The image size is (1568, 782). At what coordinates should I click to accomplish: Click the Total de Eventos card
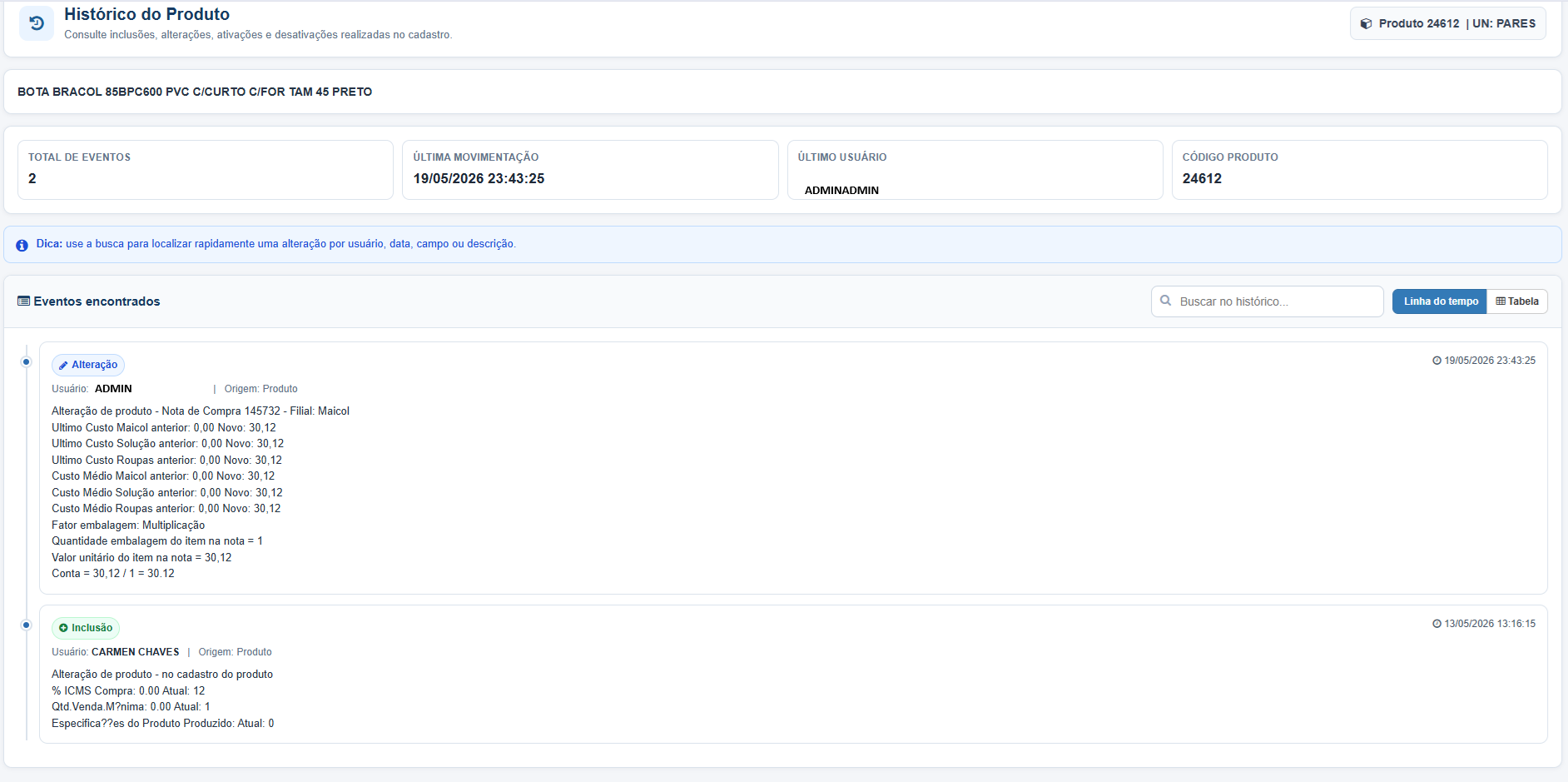point(206,170)
